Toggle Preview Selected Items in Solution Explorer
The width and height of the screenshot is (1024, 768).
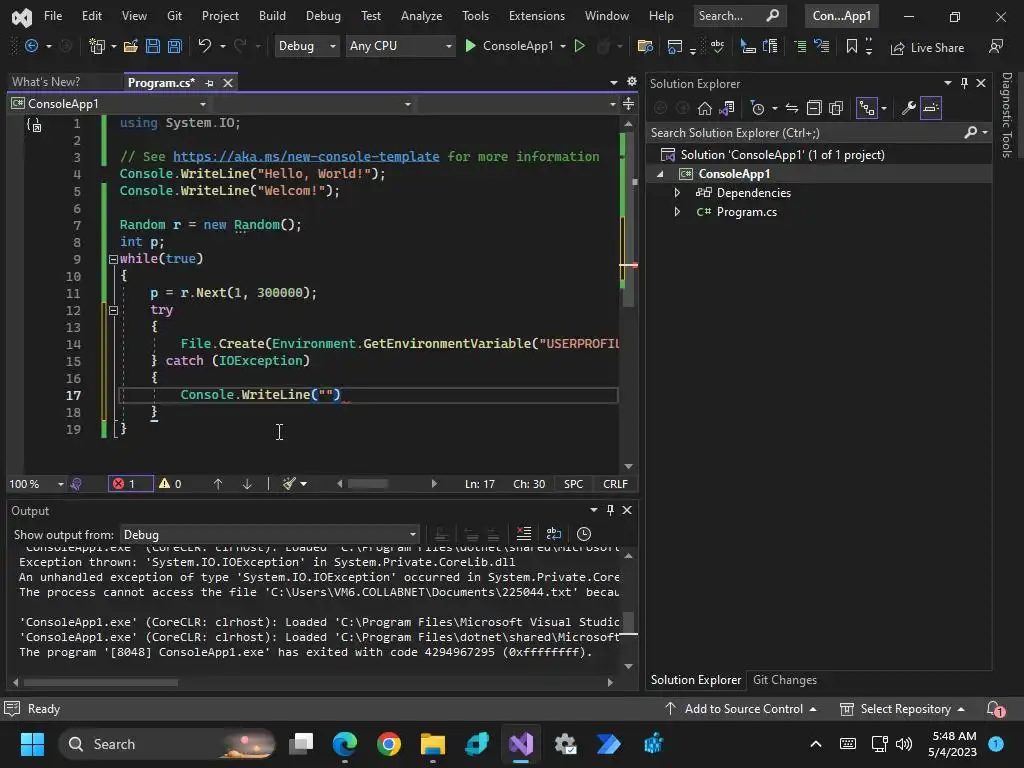(931, 108)
